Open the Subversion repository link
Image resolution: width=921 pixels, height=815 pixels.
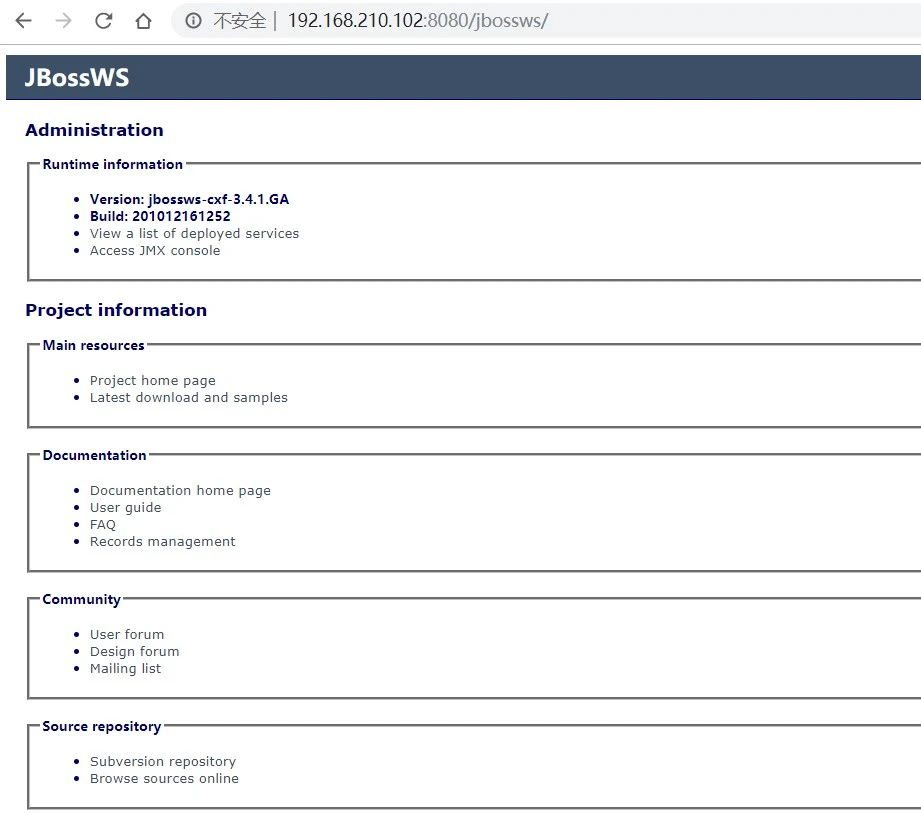(x=163, y=761)
